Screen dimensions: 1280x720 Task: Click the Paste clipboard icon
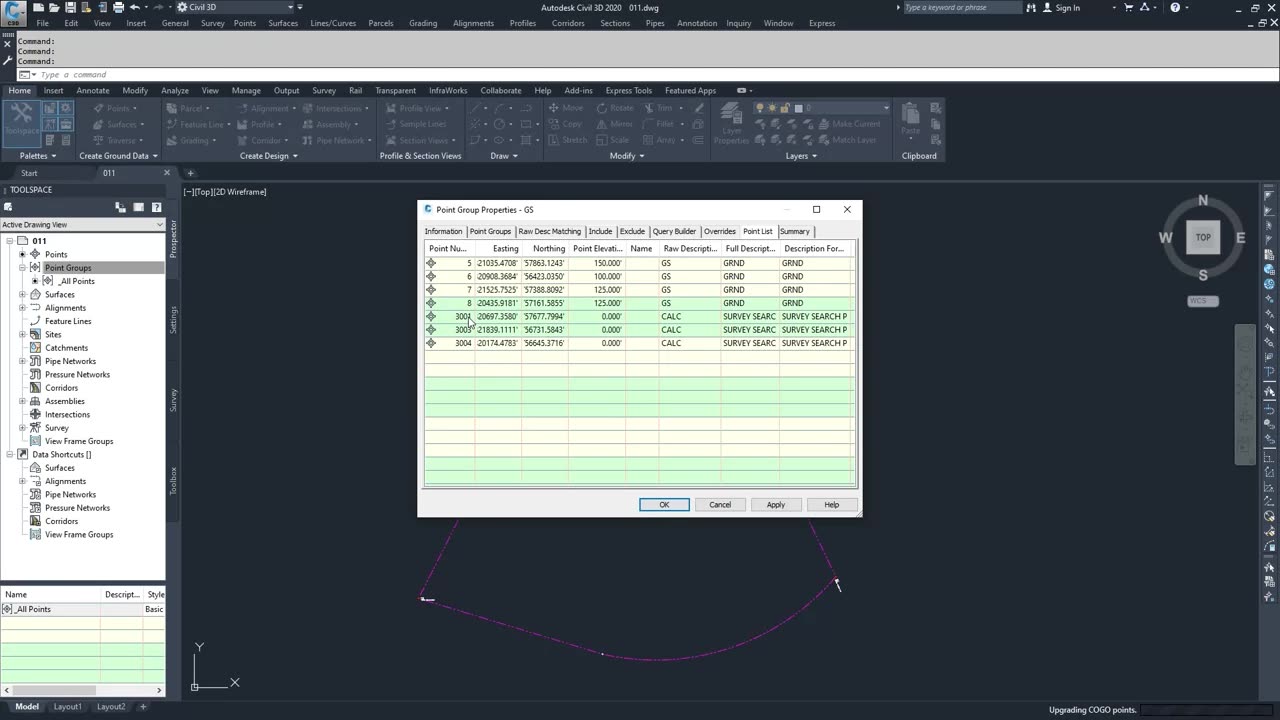910,121
